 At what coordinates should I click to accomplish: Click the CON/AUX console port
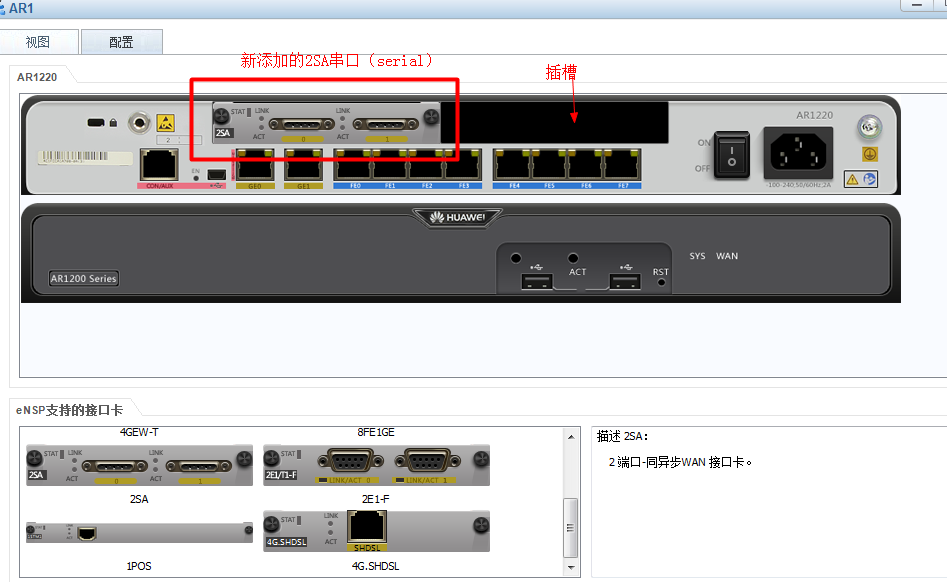(x=159, y=165)
